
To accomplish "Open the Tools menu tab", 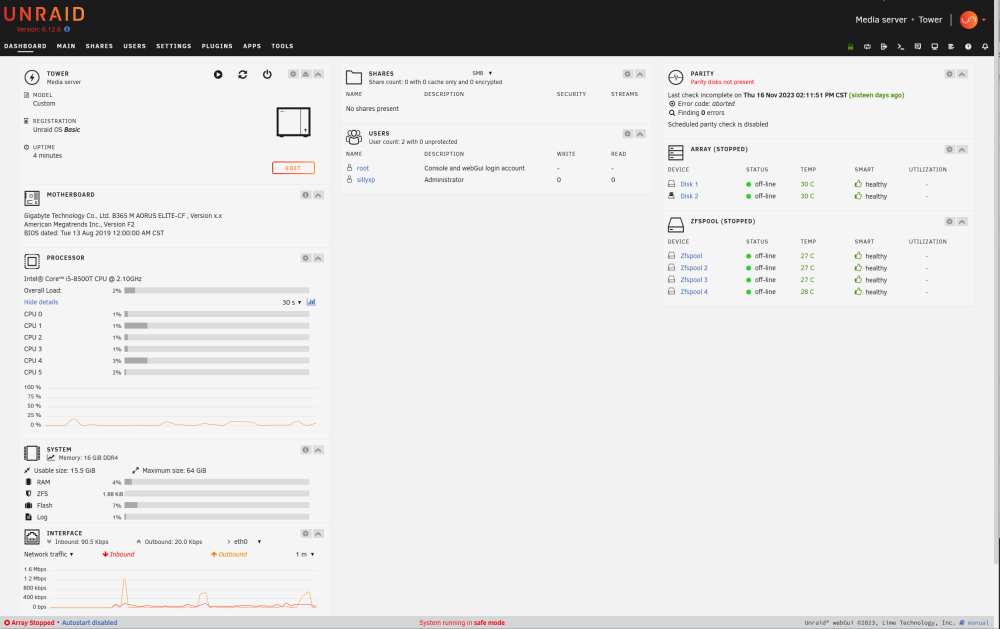I will (283, 46).
